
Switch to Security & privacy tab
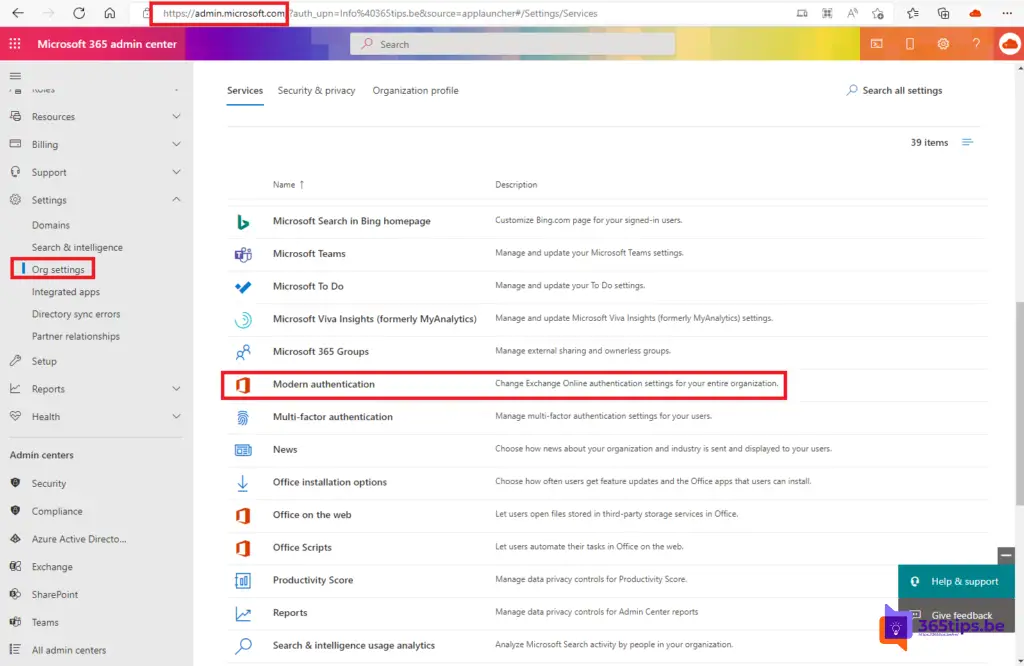[316, 91]
